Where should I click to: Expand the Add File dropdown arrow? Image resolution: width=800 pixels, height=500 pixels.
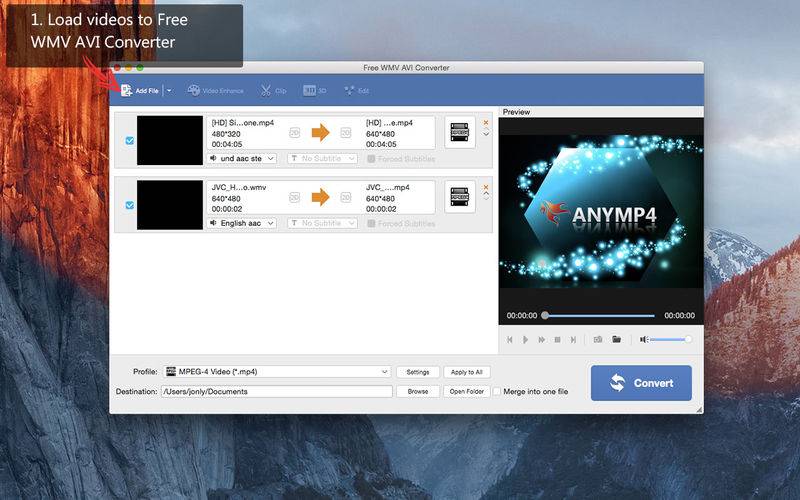[169, 91]
